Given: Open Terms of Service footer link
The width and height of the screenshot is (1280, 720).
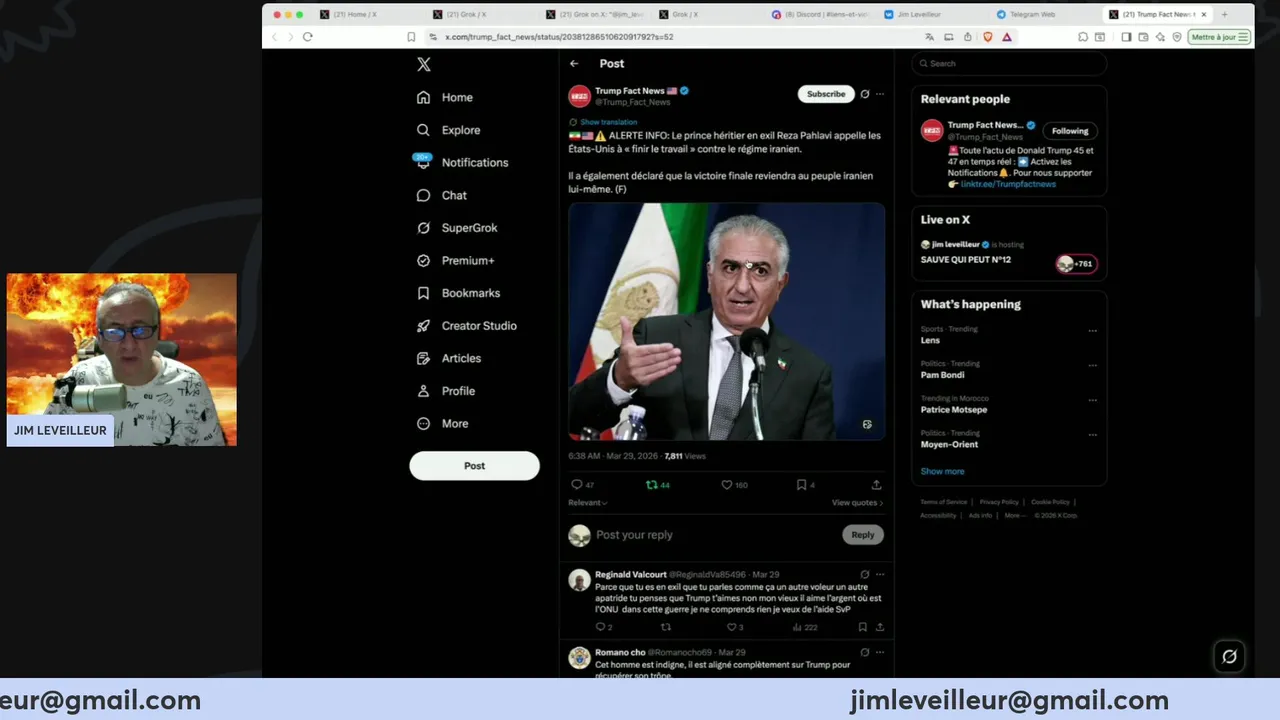Looking at the screenshot, I should (x=943, y=502).
